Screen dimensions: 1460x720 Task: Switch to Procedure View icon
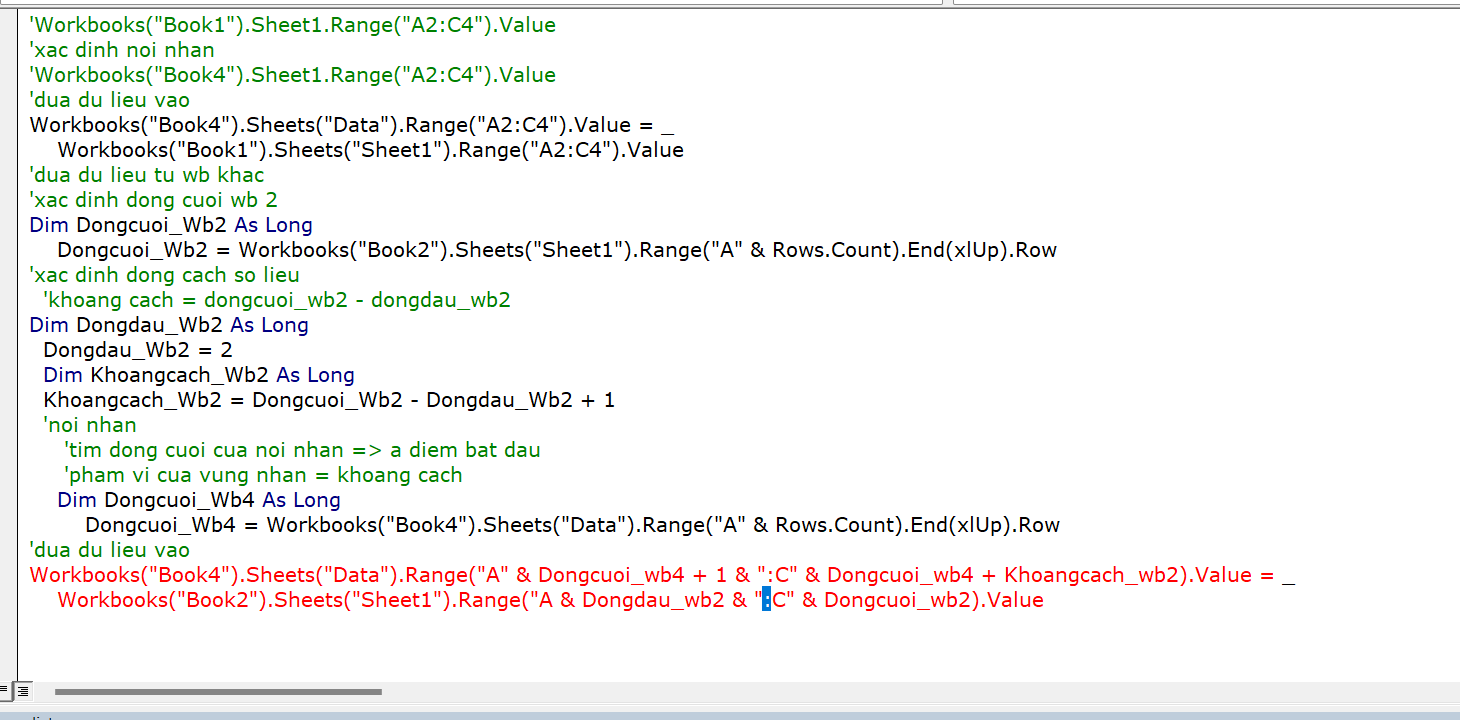[x=7, y=690]
